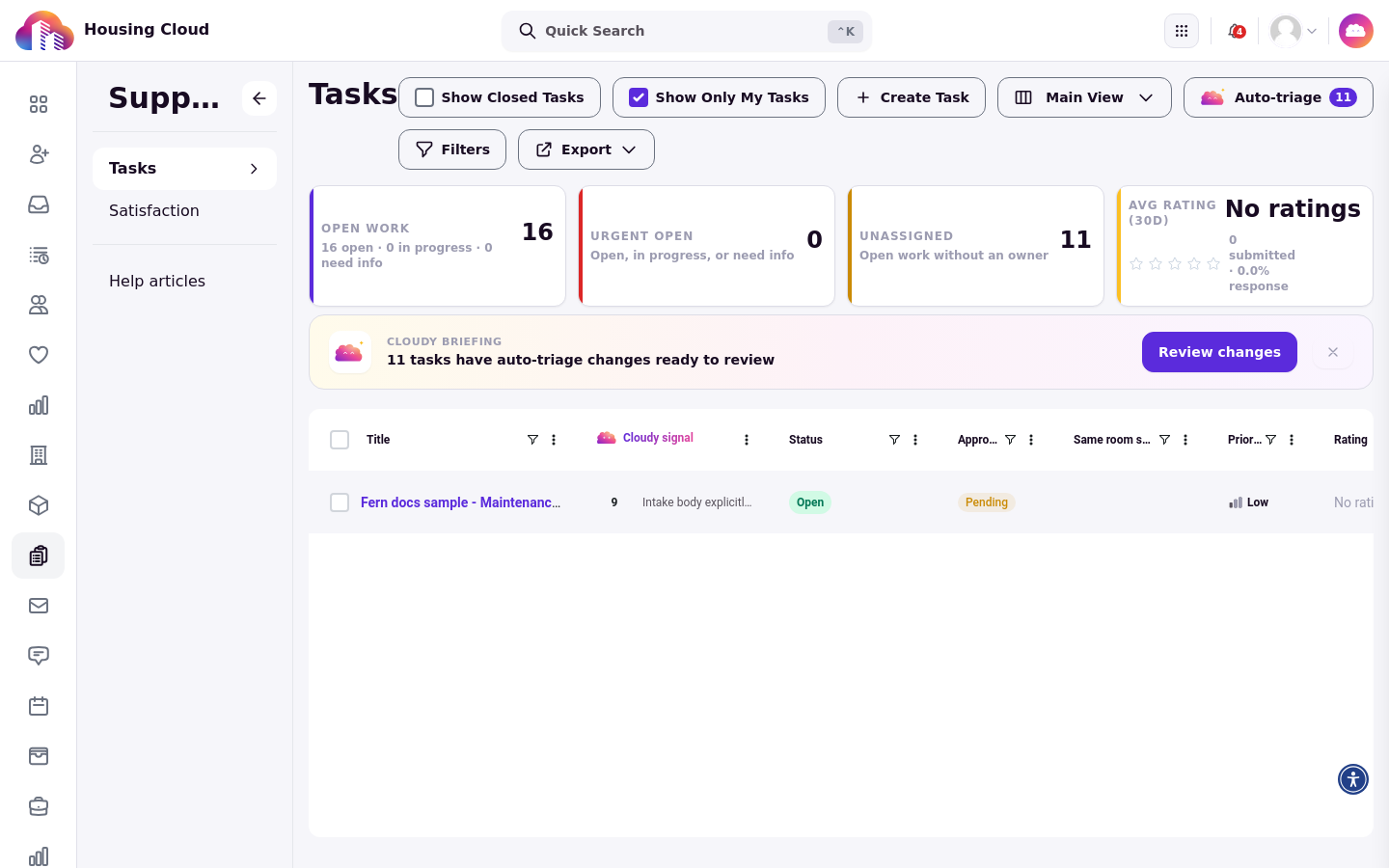Filter the Status column using its funnel icon
The height and width of the screenshot is (868, 1389).
[894, 440]
